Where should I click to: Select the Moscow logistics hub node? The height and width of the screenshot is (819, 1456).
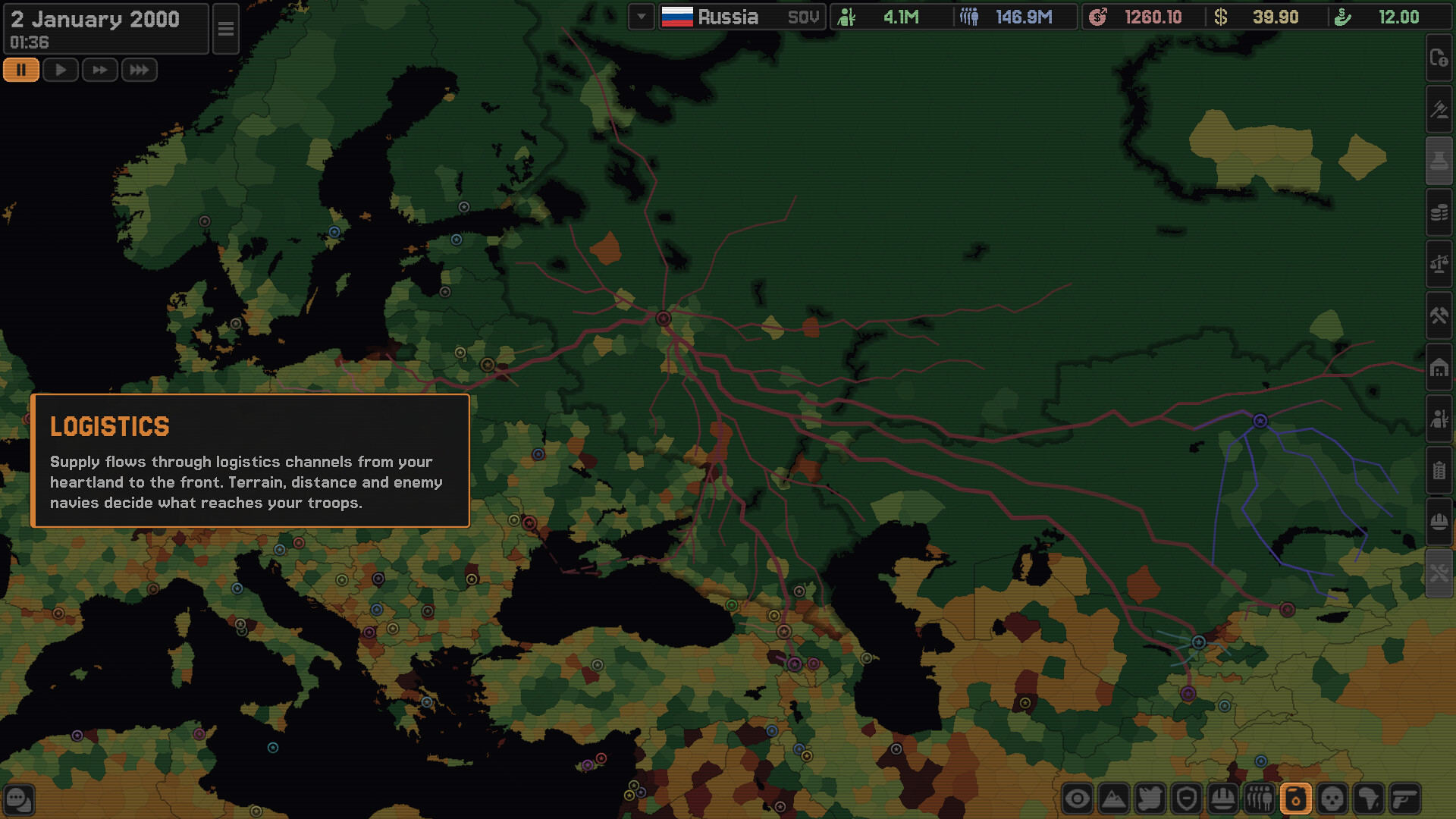(x=664, y=318)
